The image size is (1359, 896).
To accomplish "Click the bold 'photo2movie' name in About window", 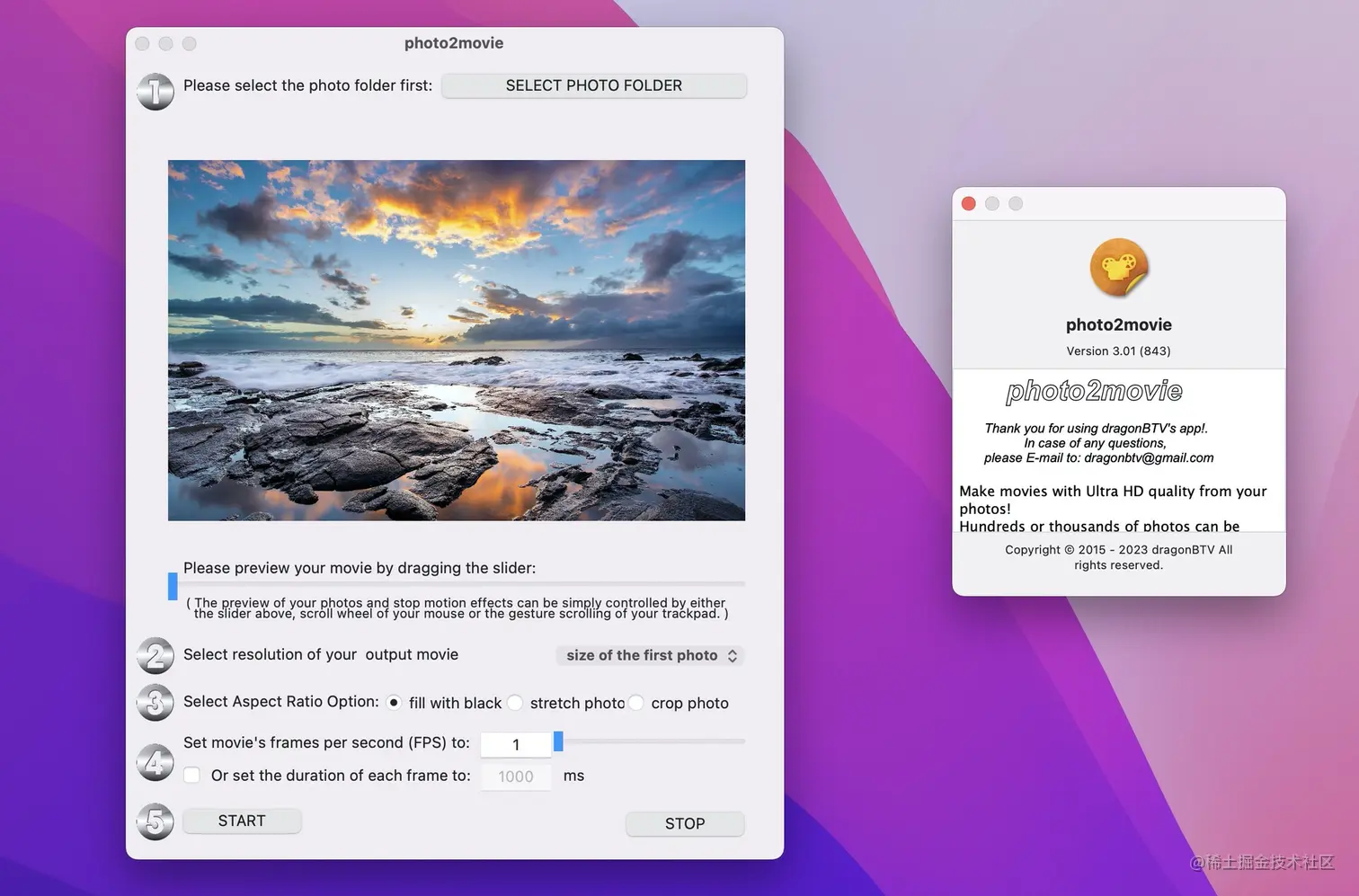I will pos(1118,324).
